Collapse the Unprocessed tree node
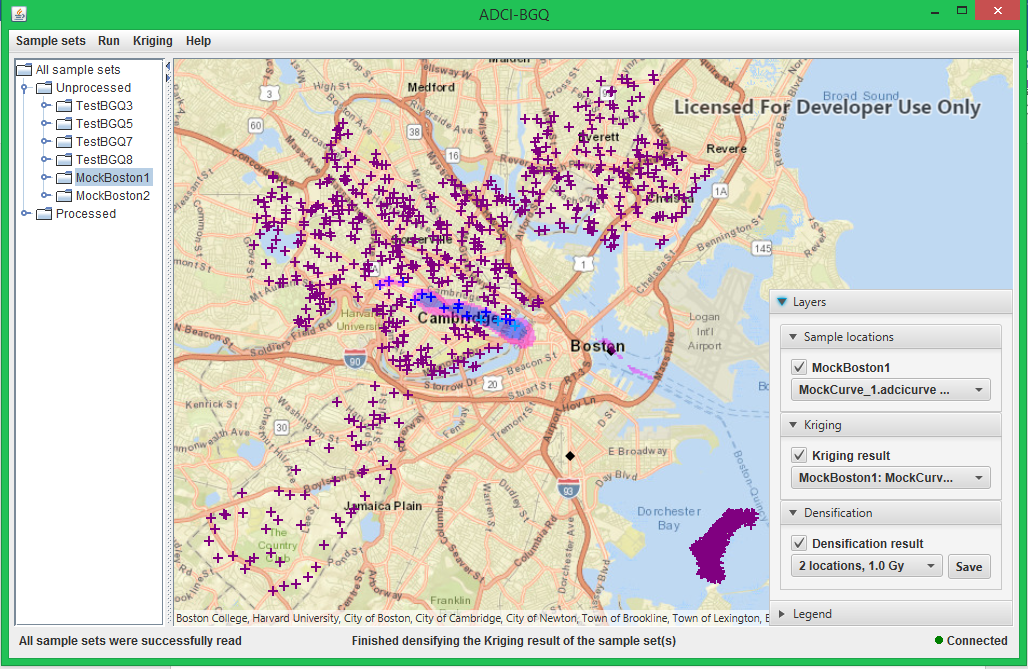 (24, 88)
